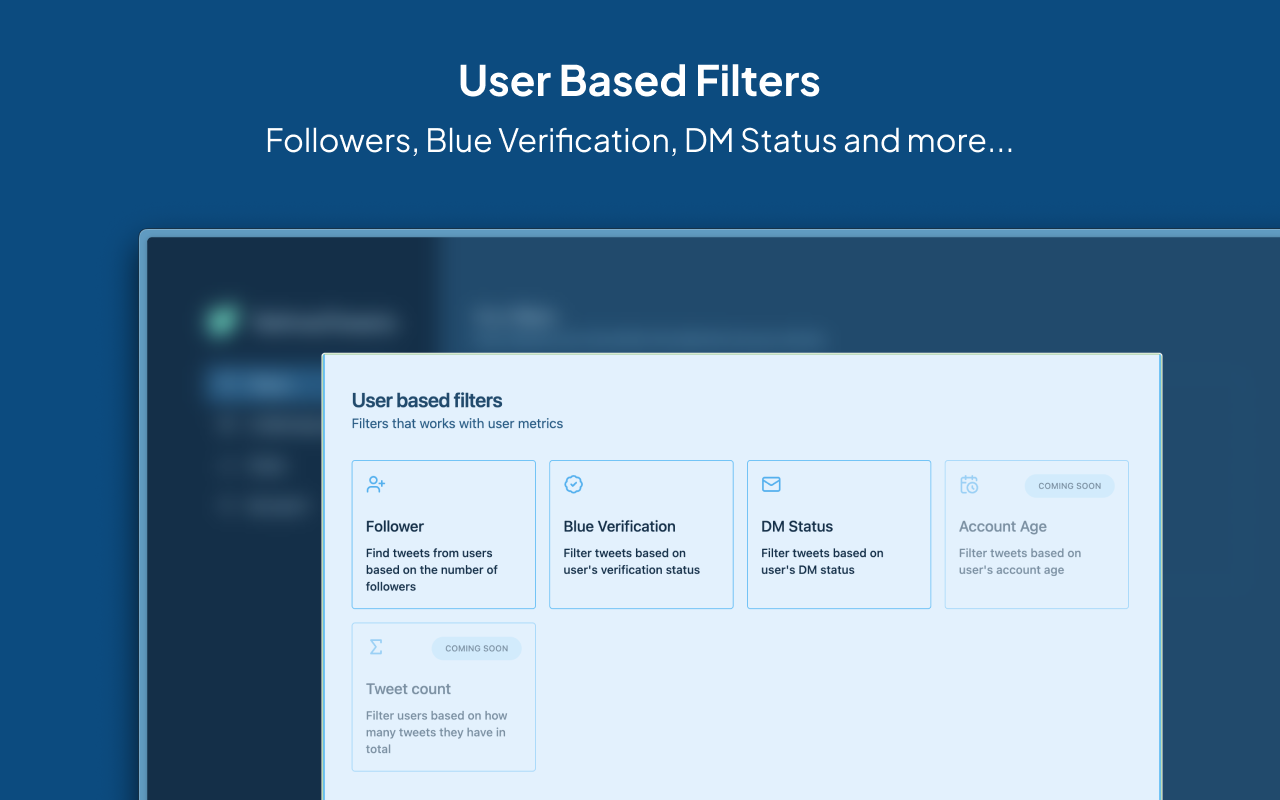Click the add-follower person icon on Follower card

coord(375,484)
